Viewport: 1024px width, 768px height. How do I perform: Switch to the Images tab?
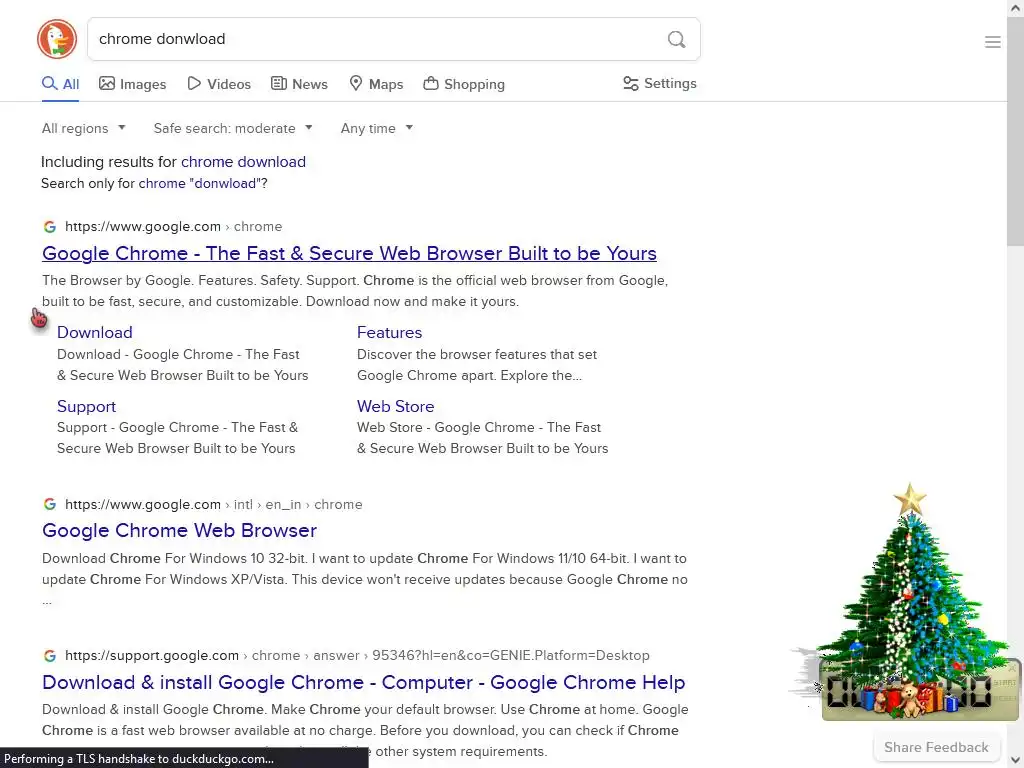tap(133, 84)
